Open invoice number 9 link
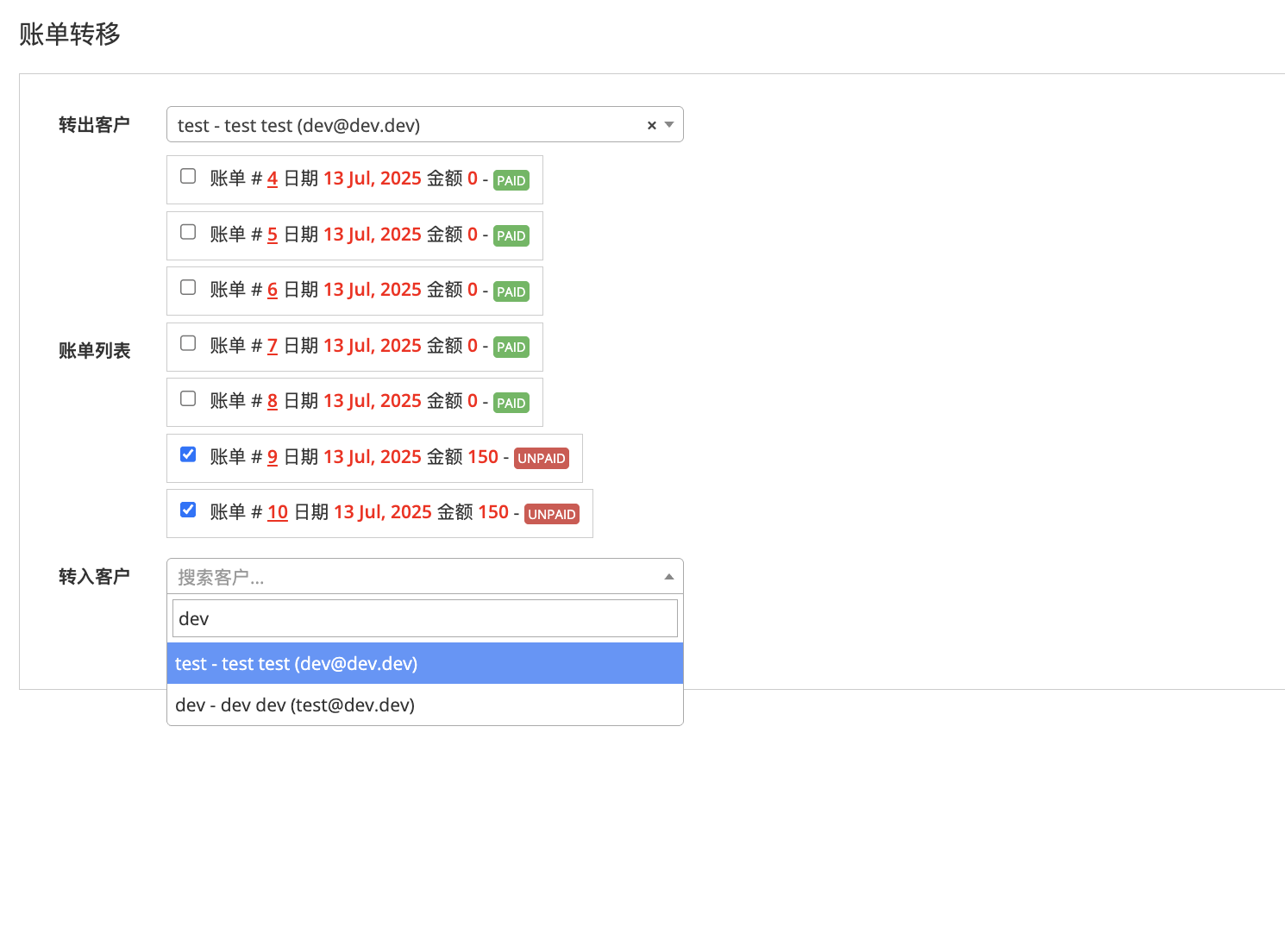 [x=273, y=457]
